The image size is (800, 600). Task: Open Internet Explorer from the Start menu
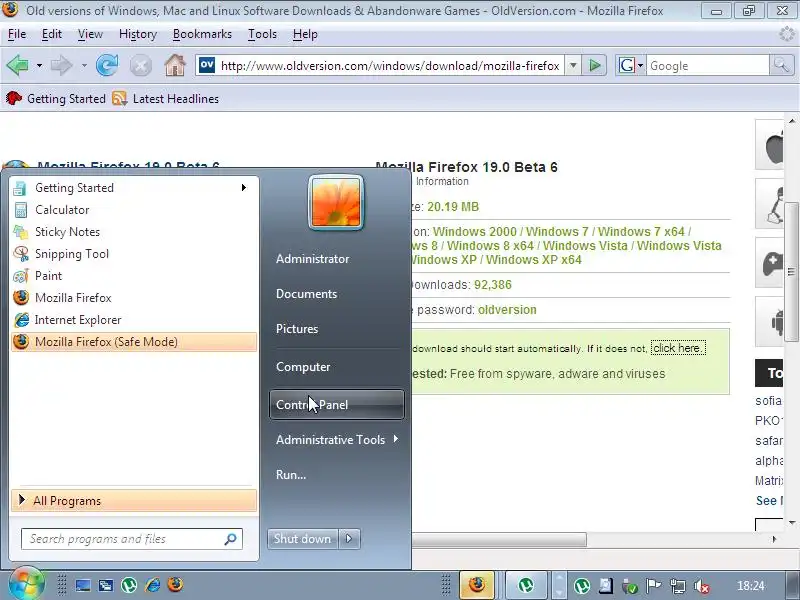click(x=134, y=320)
